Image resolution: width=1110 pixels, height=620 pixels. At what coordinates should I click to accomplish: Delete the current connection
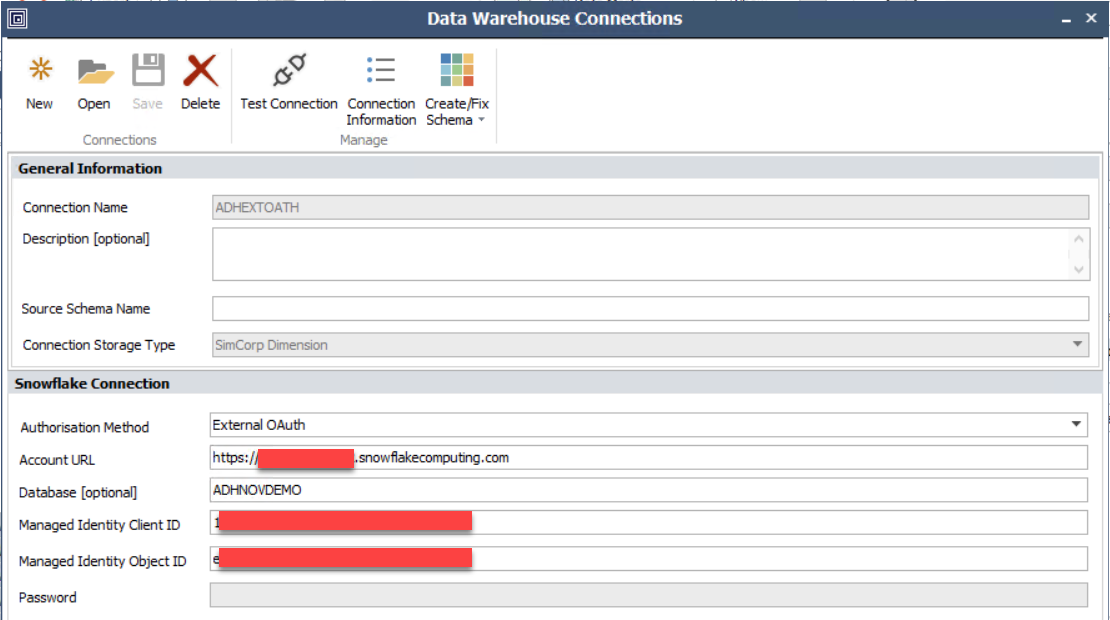200,83
